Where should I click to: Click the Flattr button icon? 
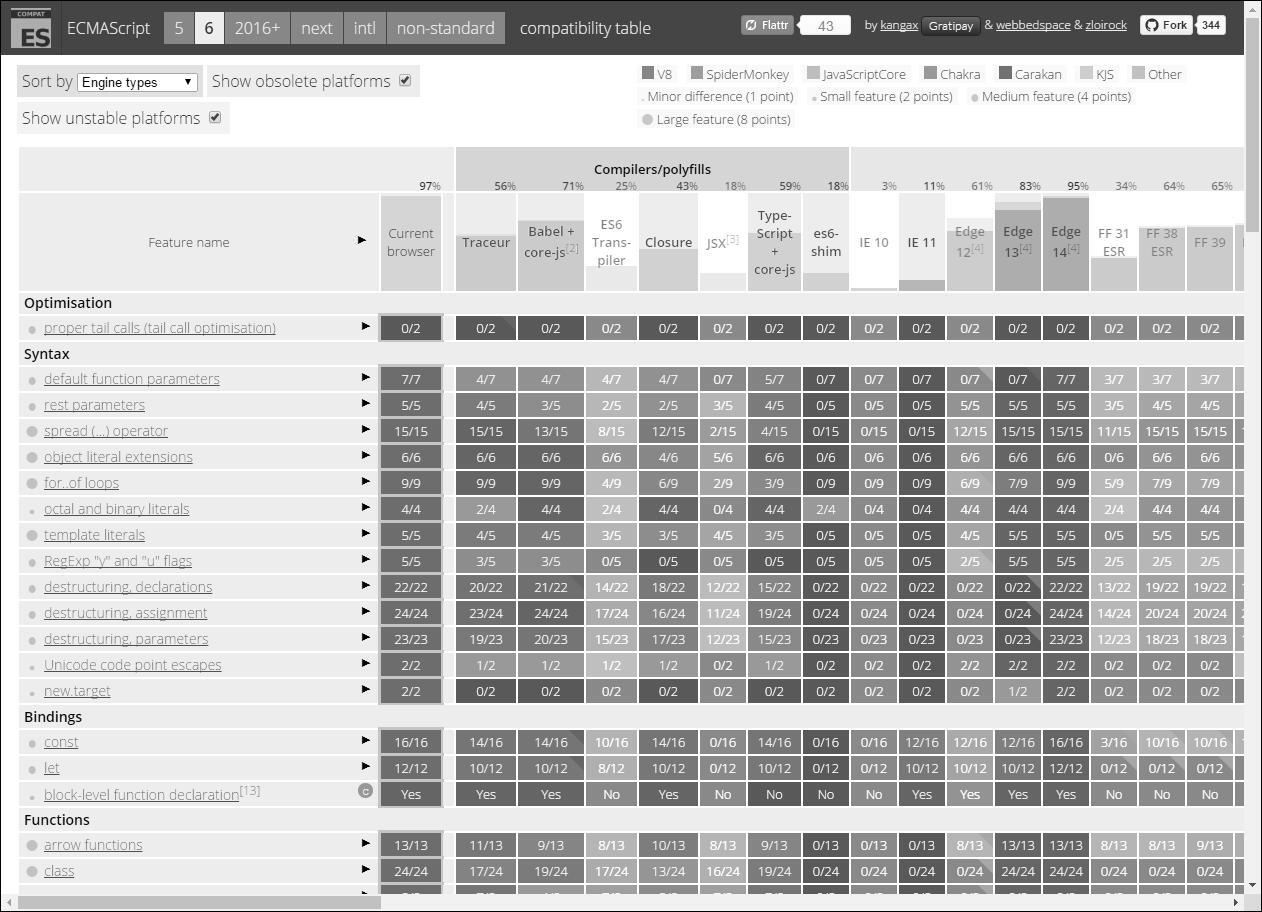(768, 25)
